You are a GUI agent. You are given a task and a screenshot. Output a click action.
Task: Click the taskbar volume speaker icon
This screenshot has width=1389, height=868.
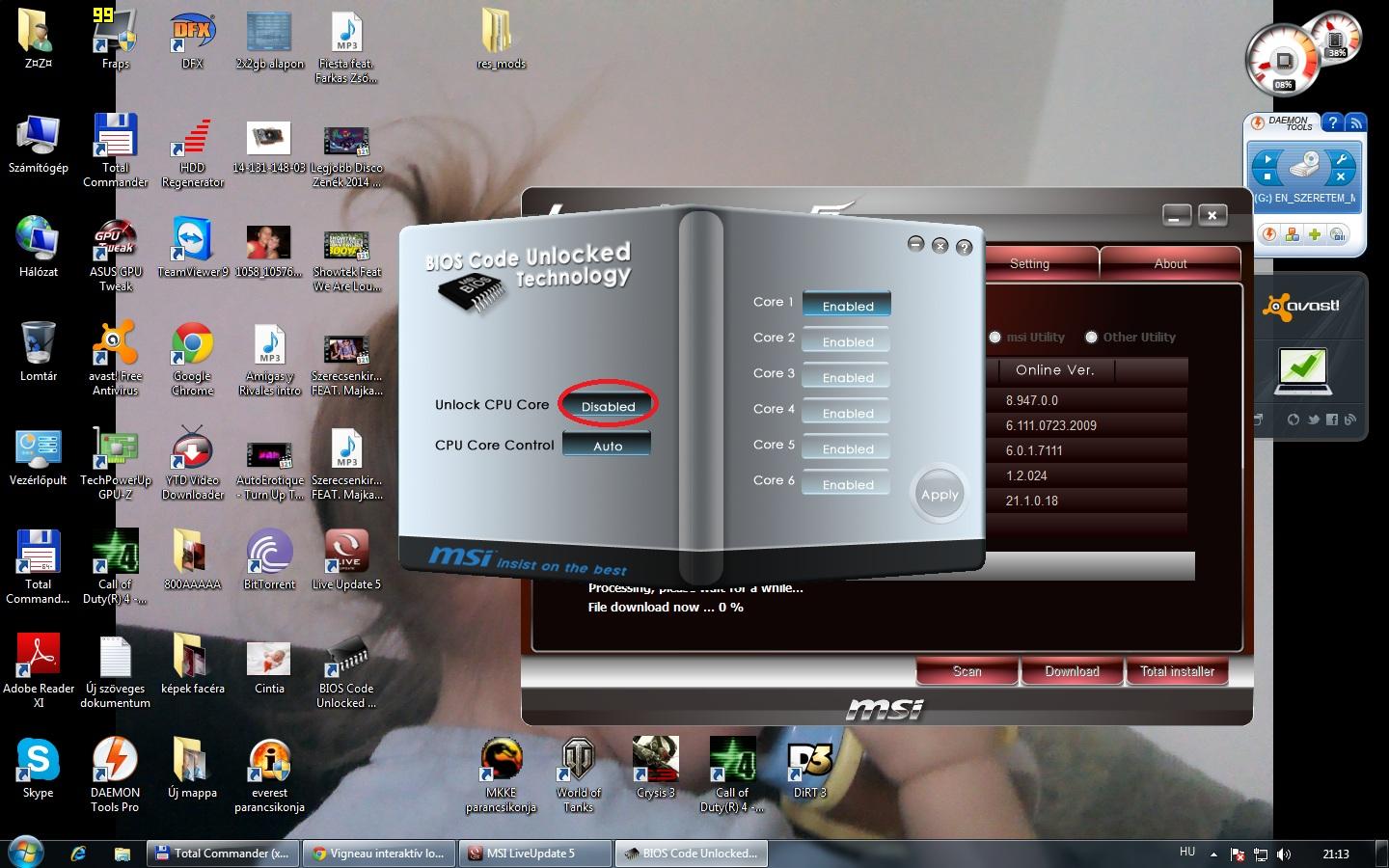click(1283, 854)
